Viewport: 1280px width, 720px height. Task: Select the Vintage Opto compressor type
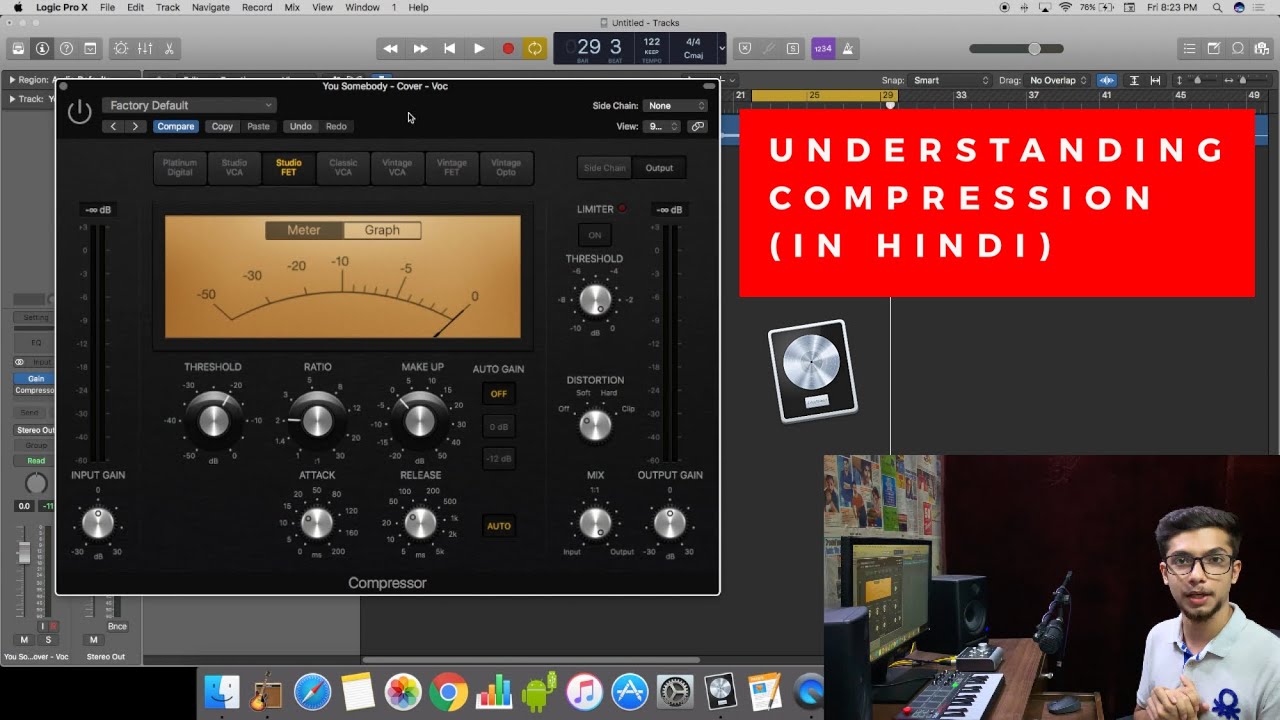pyautogui.click(x=506, y=168)
